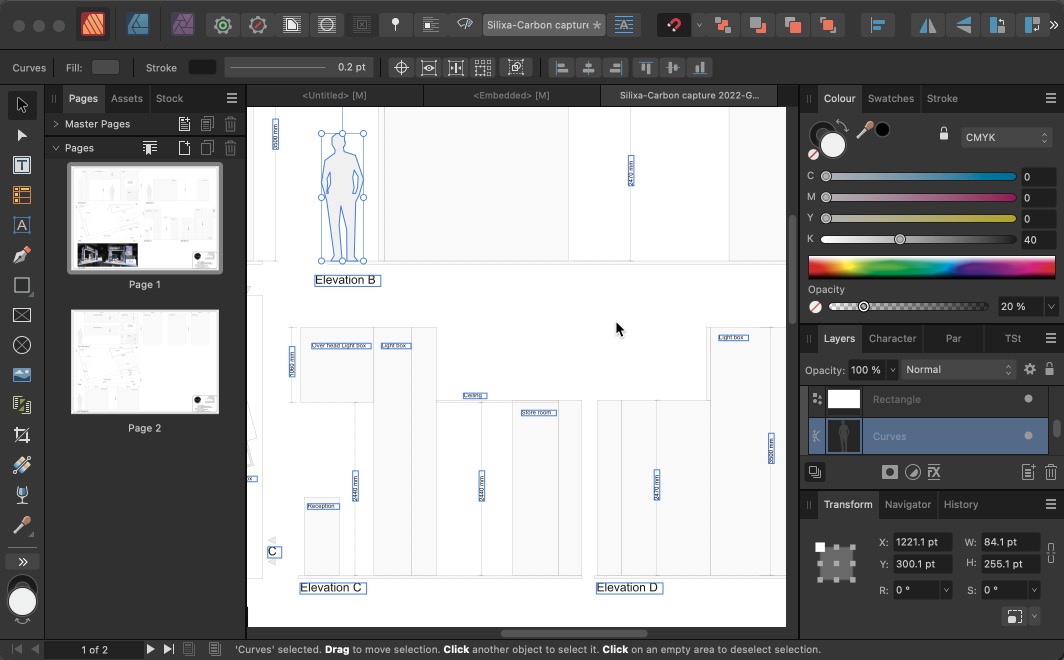Open the CMYK colour model dropdown
Viewport: 1064px width, 660px height.
(x=1005, y=137)
